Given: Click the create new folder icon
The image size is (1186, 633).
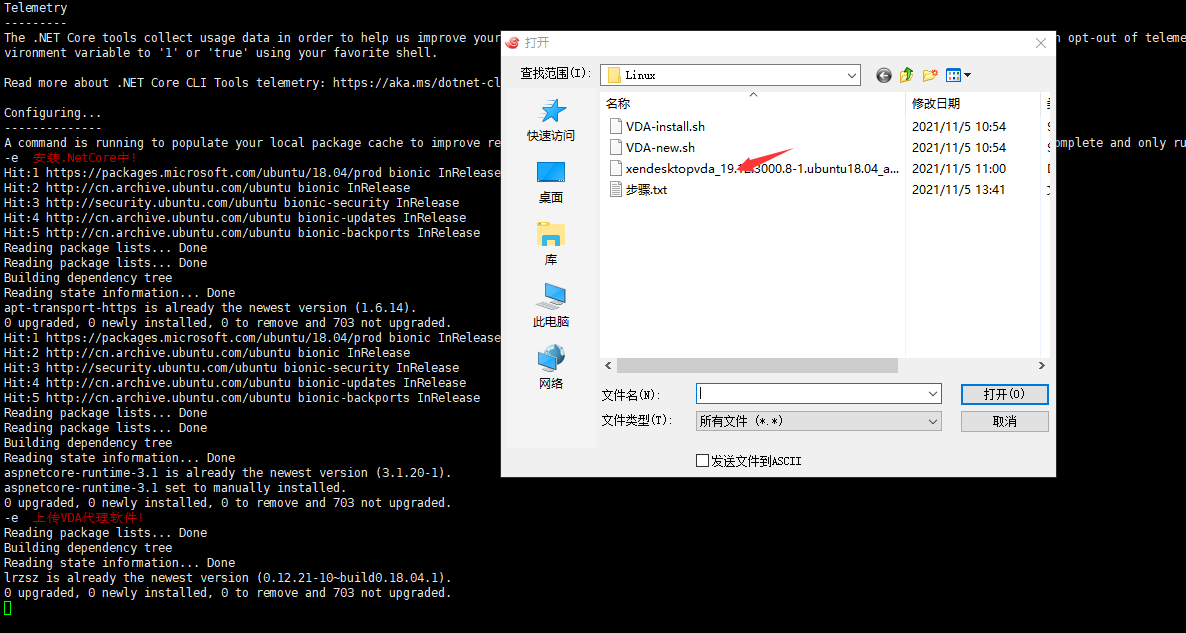Looking at the screenshot, I should (930, 74).
